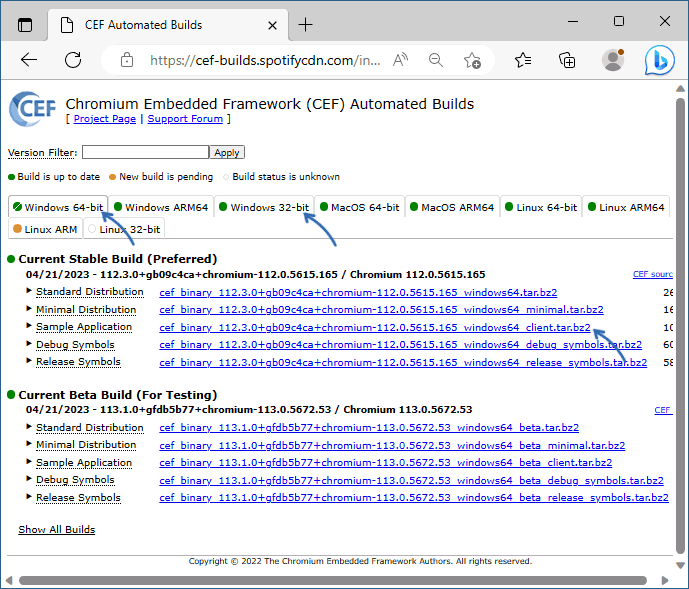Switch to the Linux ARM tab

click(45, 229)
